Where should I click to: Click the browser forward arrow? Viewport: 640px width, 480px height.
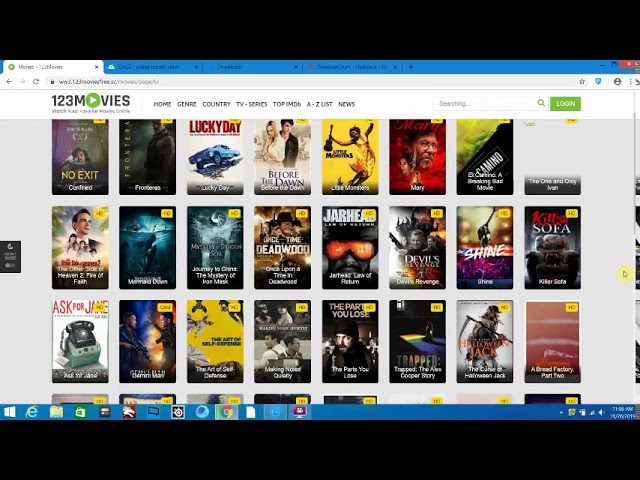click(x=22, y=82)
